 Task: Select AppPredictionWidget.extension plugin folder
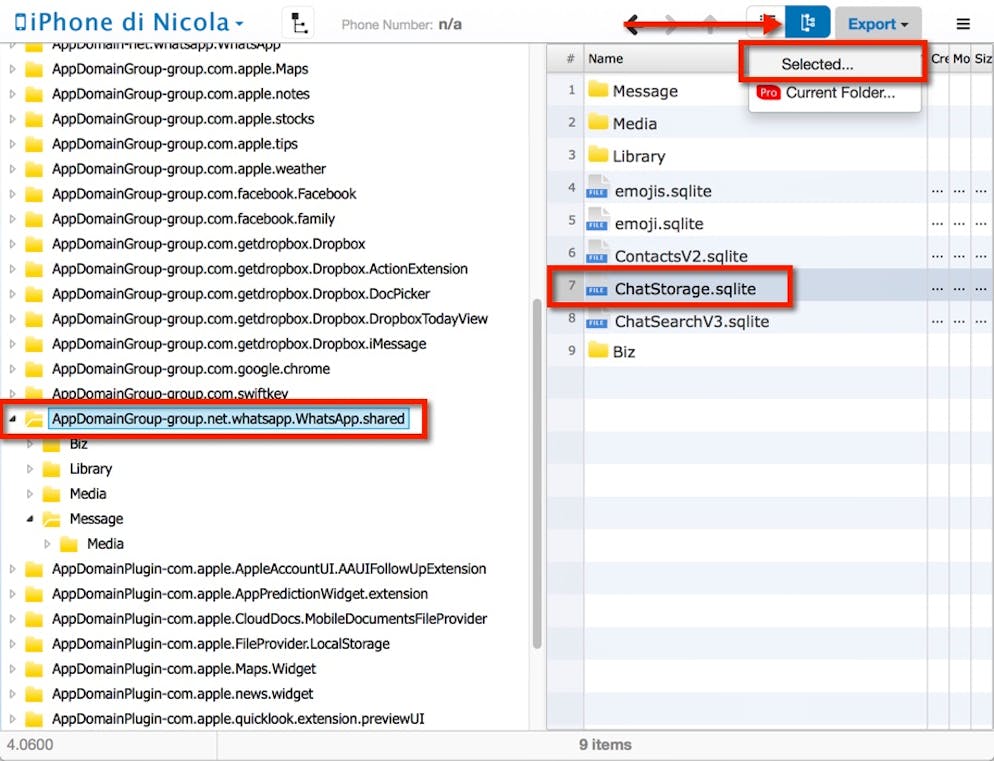tap(240, 594)
